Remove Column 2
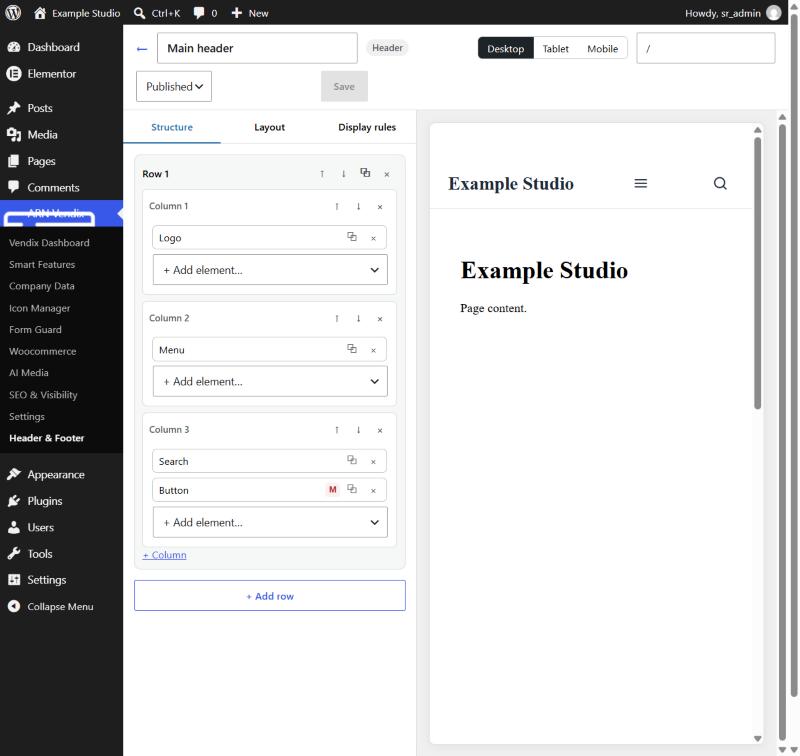Viewport: 800px width, 756px height. coord(380,319)
